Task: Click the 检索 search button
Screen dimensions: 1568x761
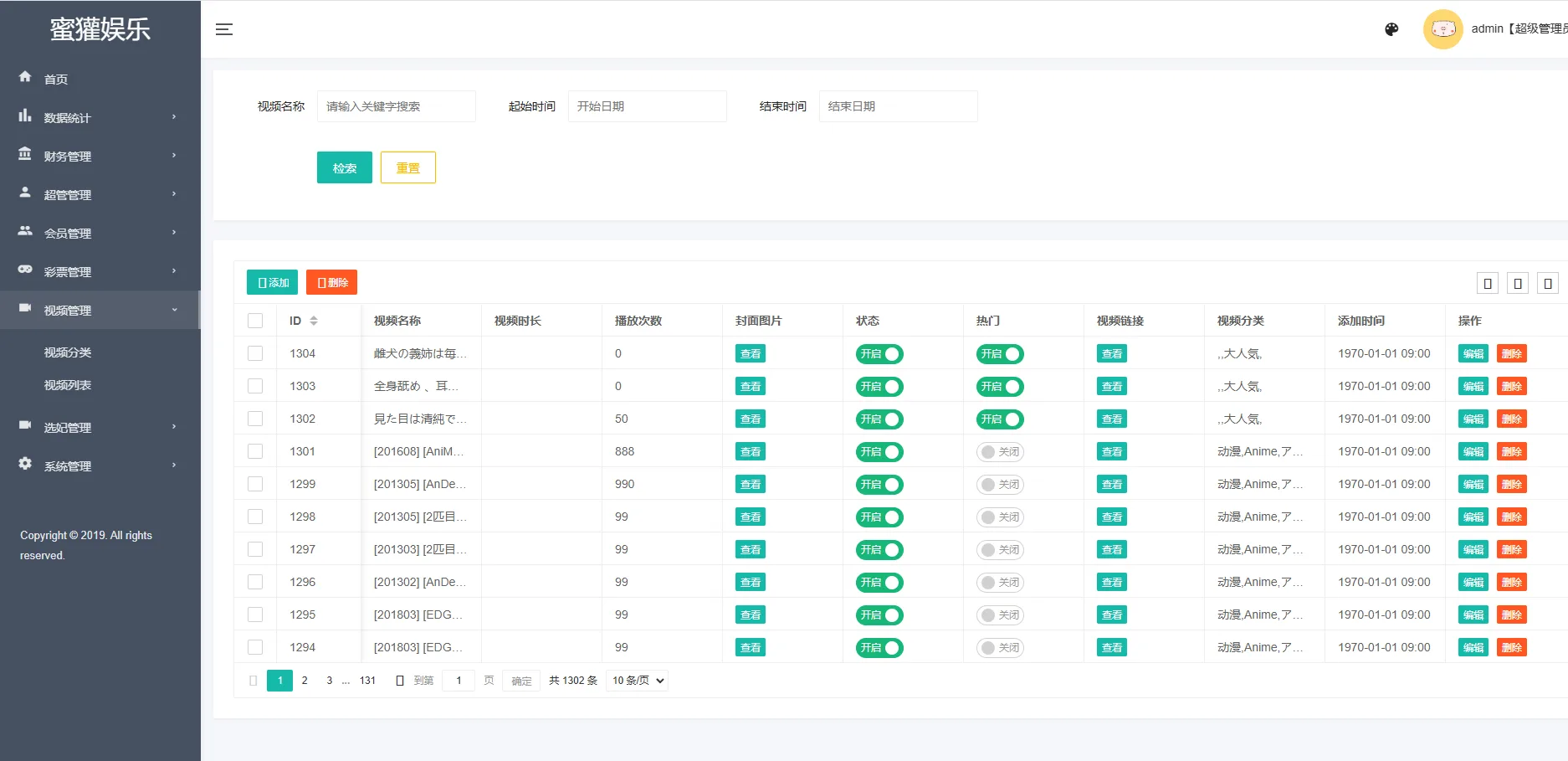Action: click(x=344, y=167)
